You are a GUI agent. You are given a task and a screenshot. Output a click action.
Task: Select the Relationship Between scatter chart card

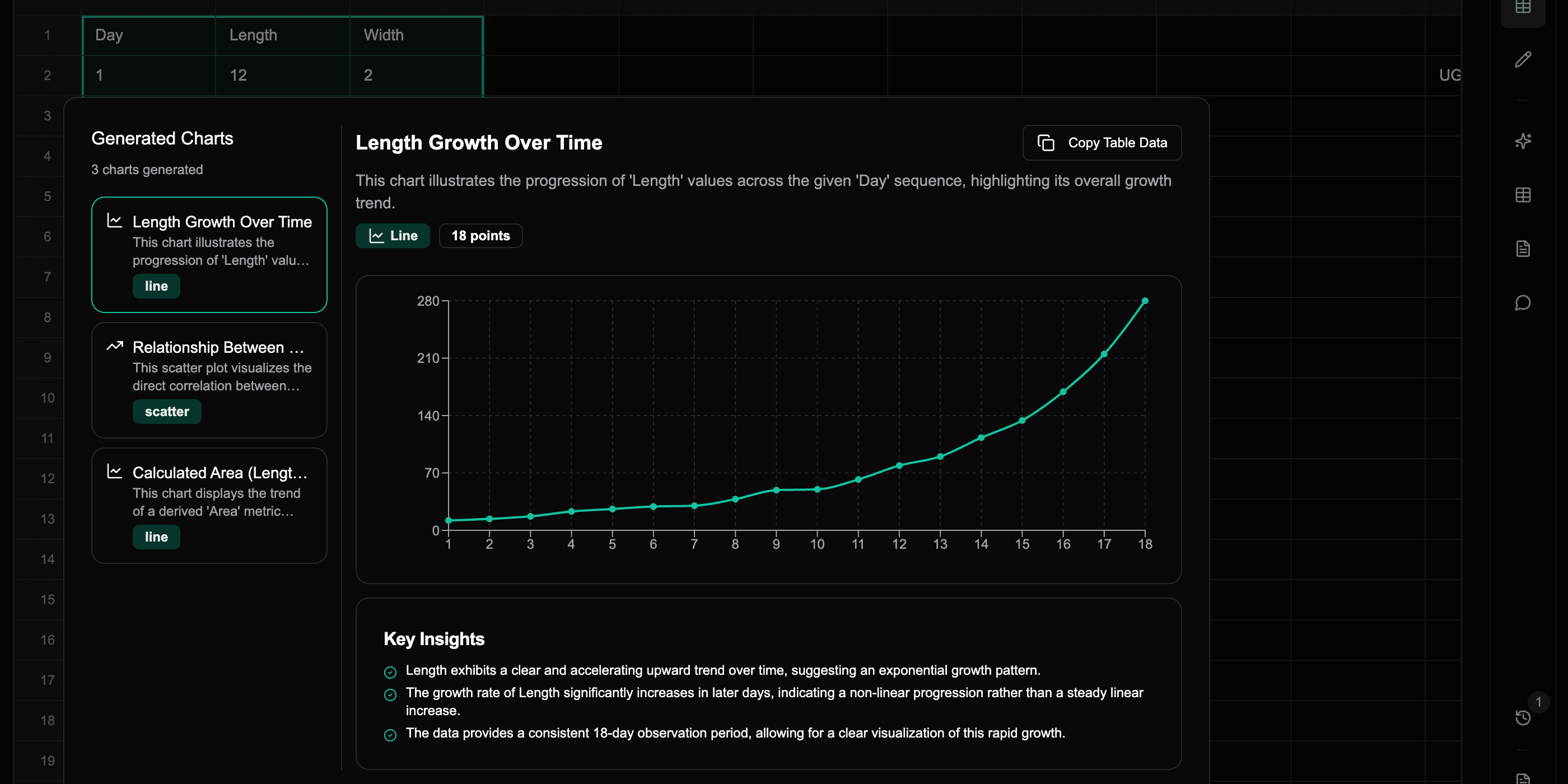pos(209,380)
